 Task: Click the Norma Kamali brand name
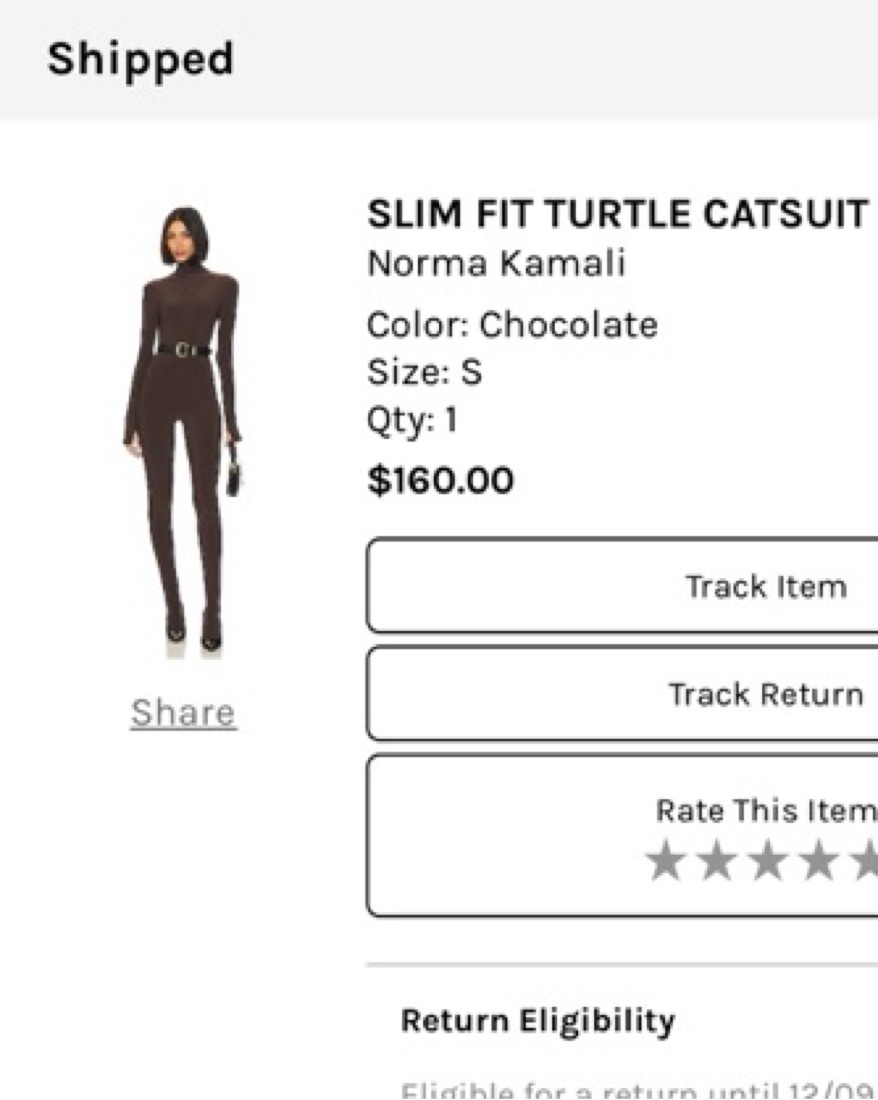[496, 264]
